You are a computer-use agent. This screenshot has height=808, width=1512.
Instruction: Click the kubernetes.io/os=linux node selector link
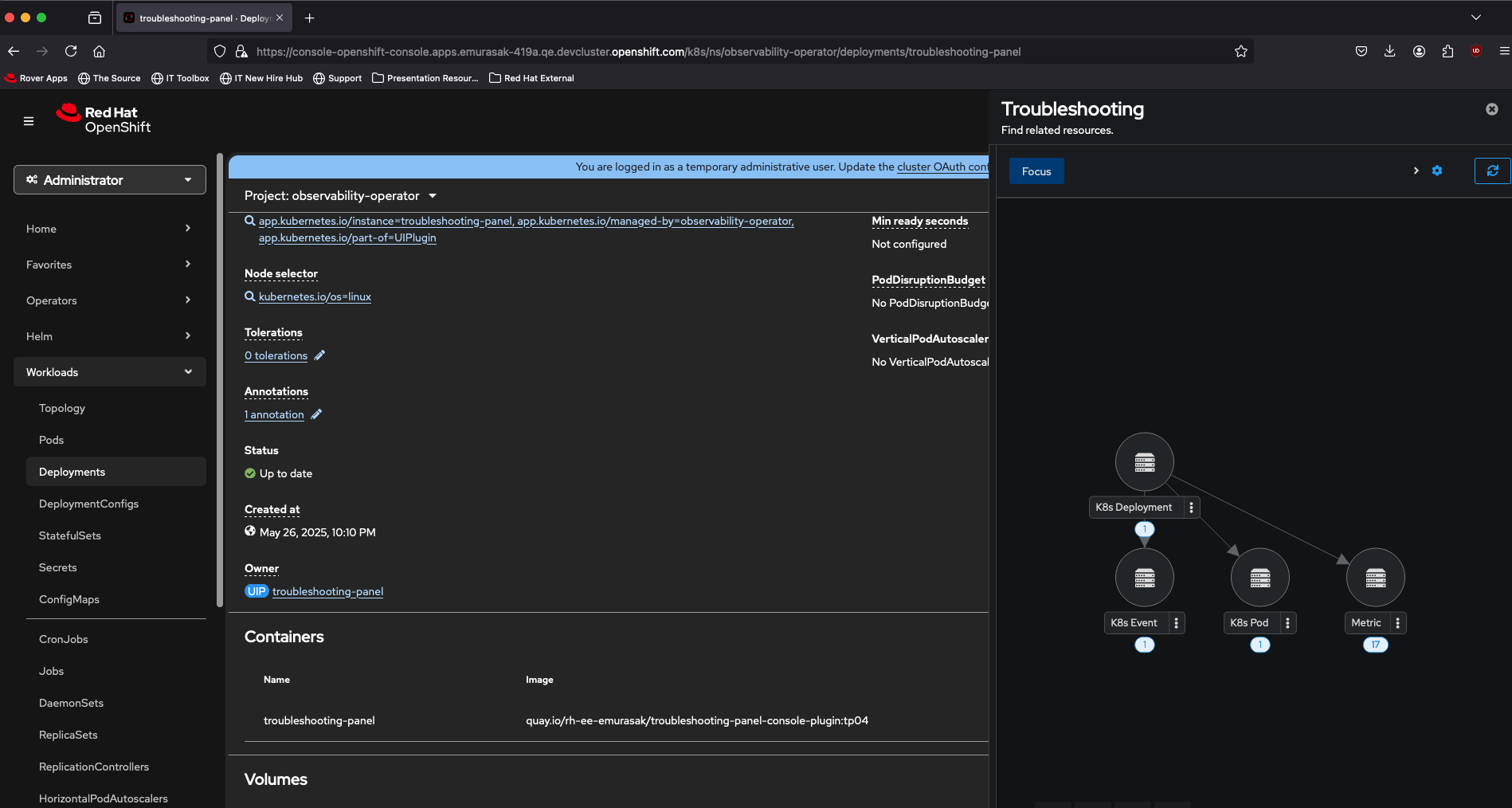point(315,296)
